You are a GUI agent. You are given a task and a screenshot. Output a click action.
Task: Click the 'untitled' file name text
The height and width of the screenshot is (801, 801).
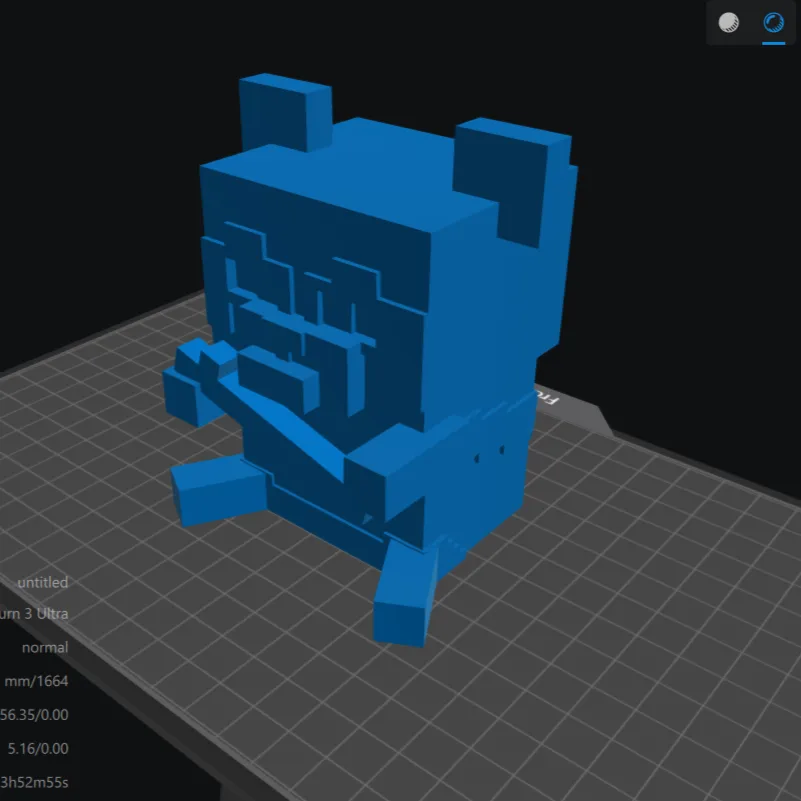(x=42, y=582)
